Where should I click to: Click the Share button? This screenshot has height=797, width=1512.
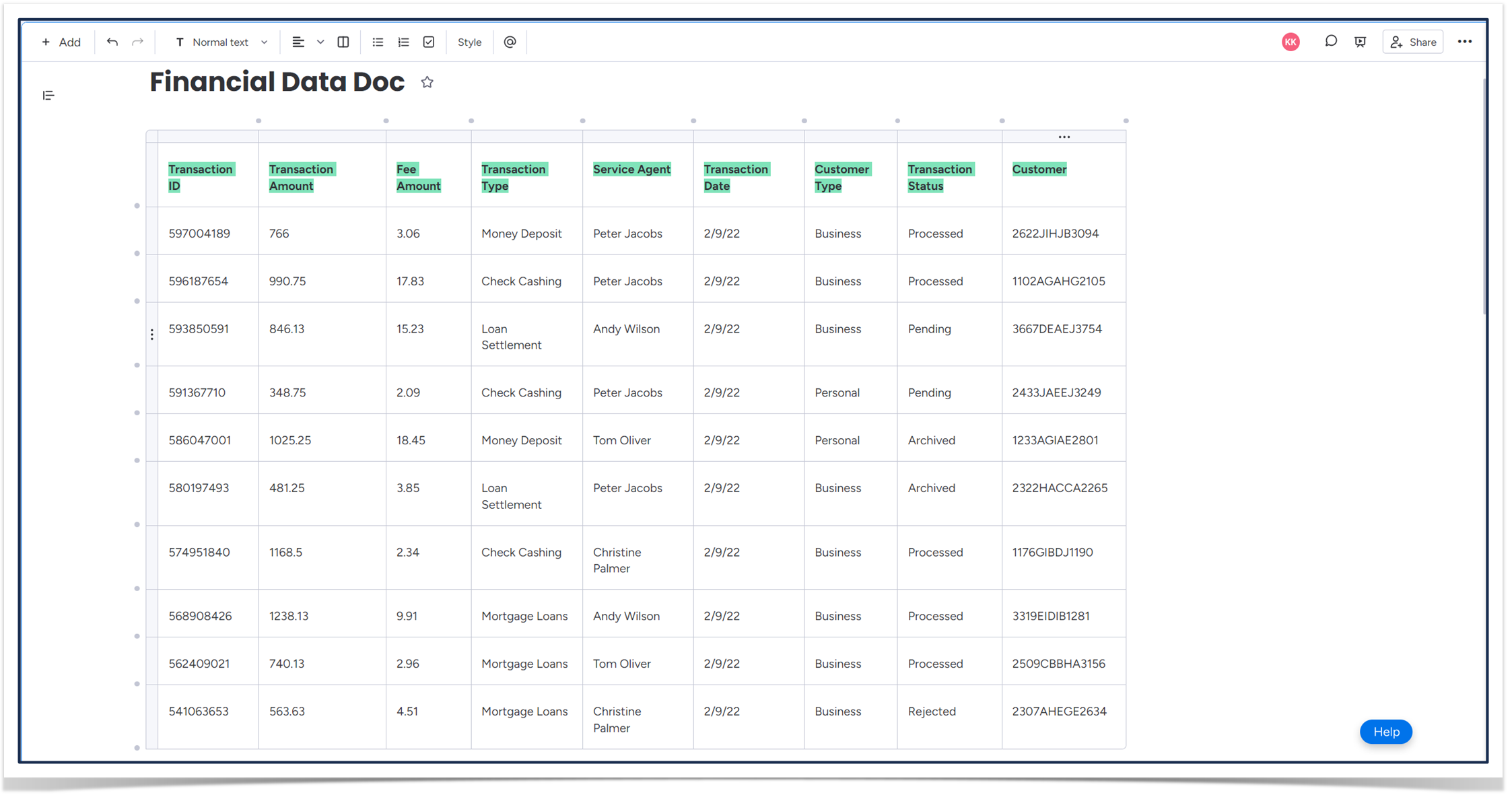click(x=1414, y=41)
